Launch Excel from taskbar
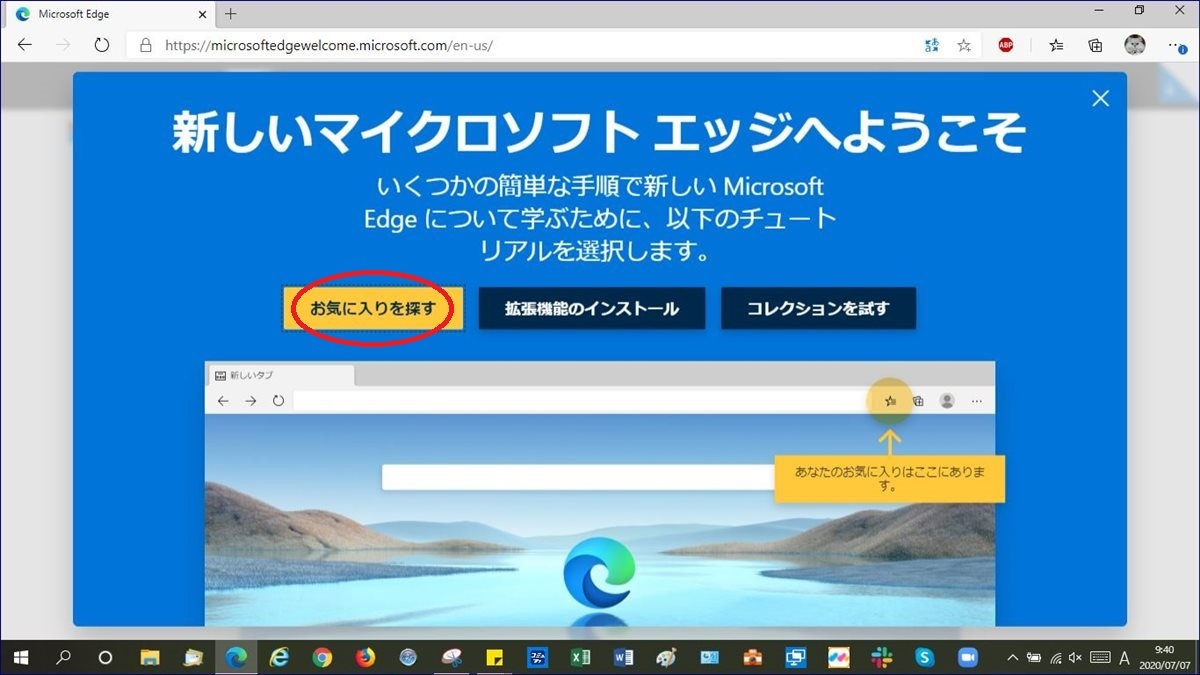This screenshot has height=675, width=1200. (580, 657)
